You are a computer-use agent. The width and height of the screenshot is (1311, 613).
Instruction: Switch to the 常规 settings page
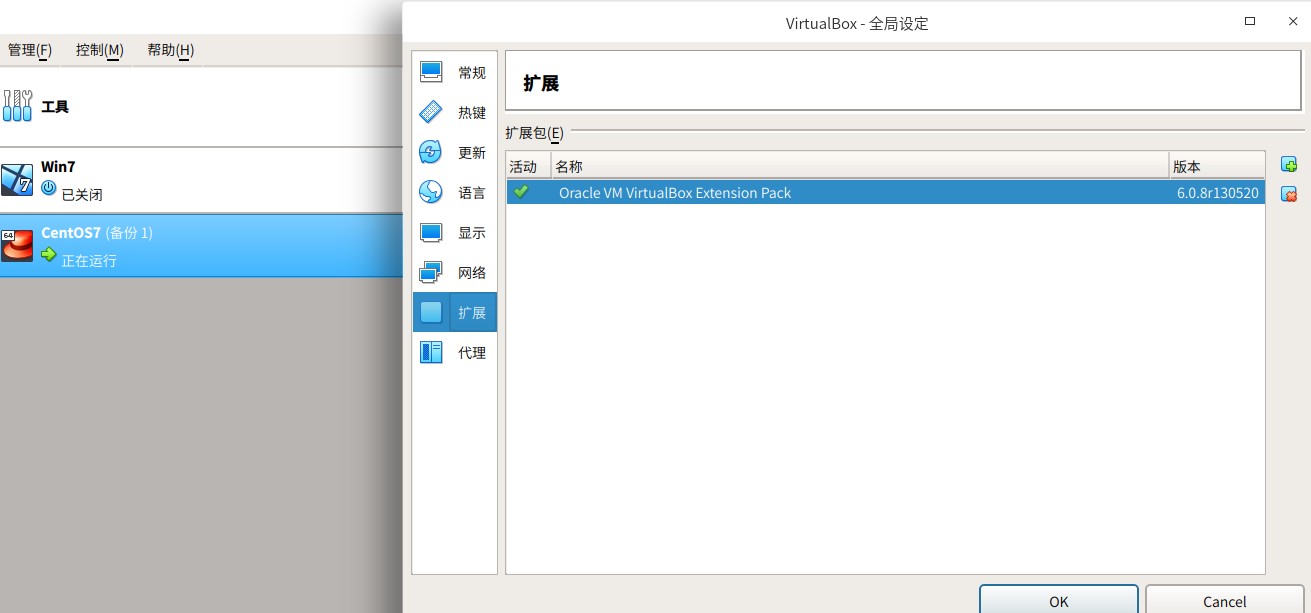(x=455, y=72)
